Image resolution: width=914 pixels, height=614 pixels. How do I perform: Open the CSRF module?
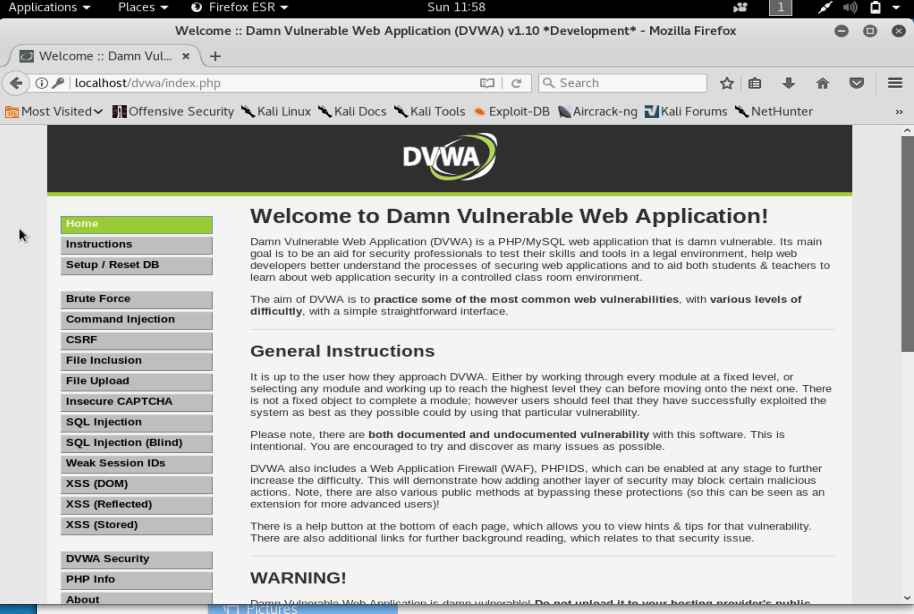coord(136,341)
